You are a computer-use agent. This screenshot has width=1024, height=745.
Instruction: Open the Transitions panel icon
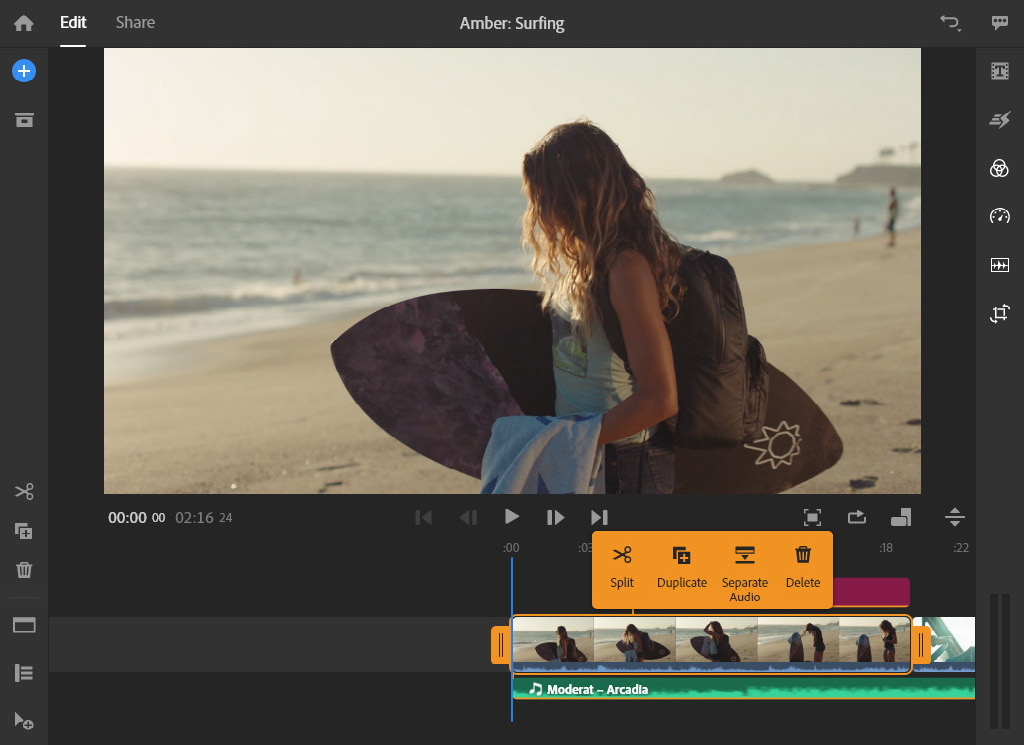(999, 120)
